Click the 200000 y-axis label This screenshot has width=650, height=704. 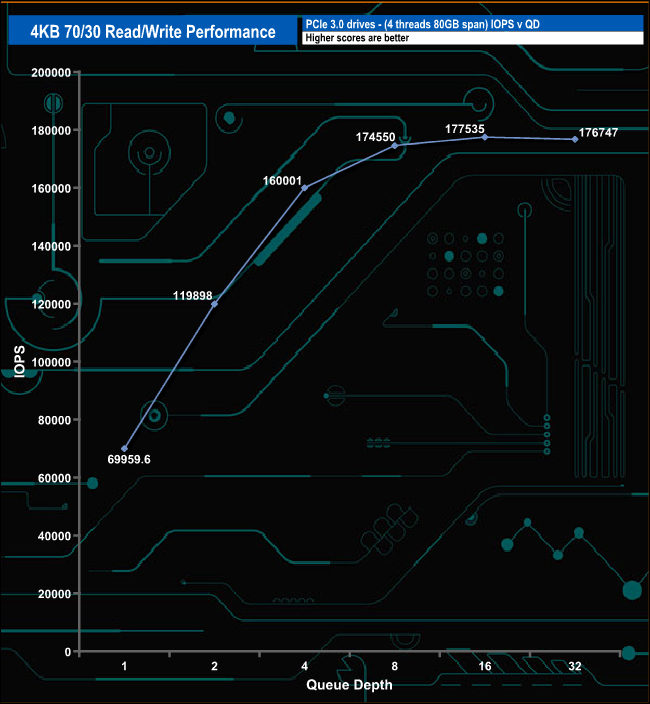(51, 73)
